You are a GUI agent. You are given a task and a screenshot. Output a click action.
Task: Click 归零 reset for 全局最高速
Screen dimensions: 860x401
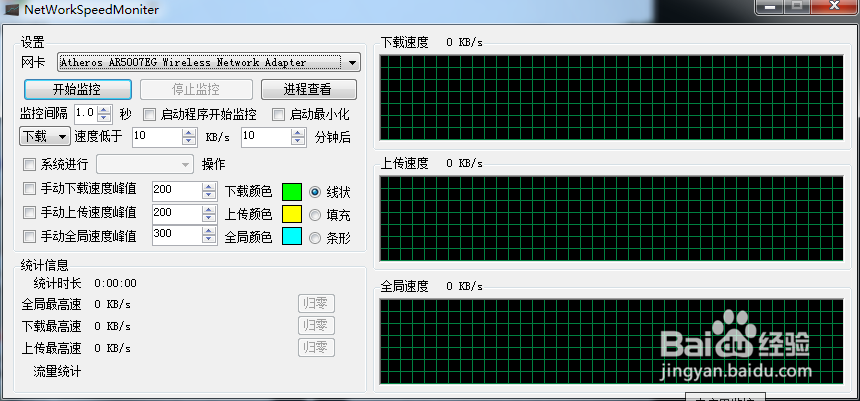316,303
